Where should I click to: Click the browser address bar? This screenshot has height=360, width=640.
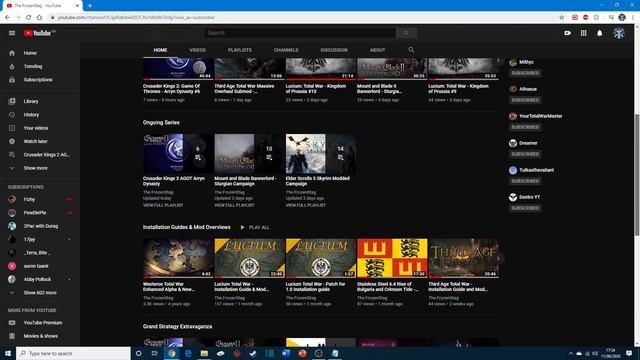click(302, 18)
